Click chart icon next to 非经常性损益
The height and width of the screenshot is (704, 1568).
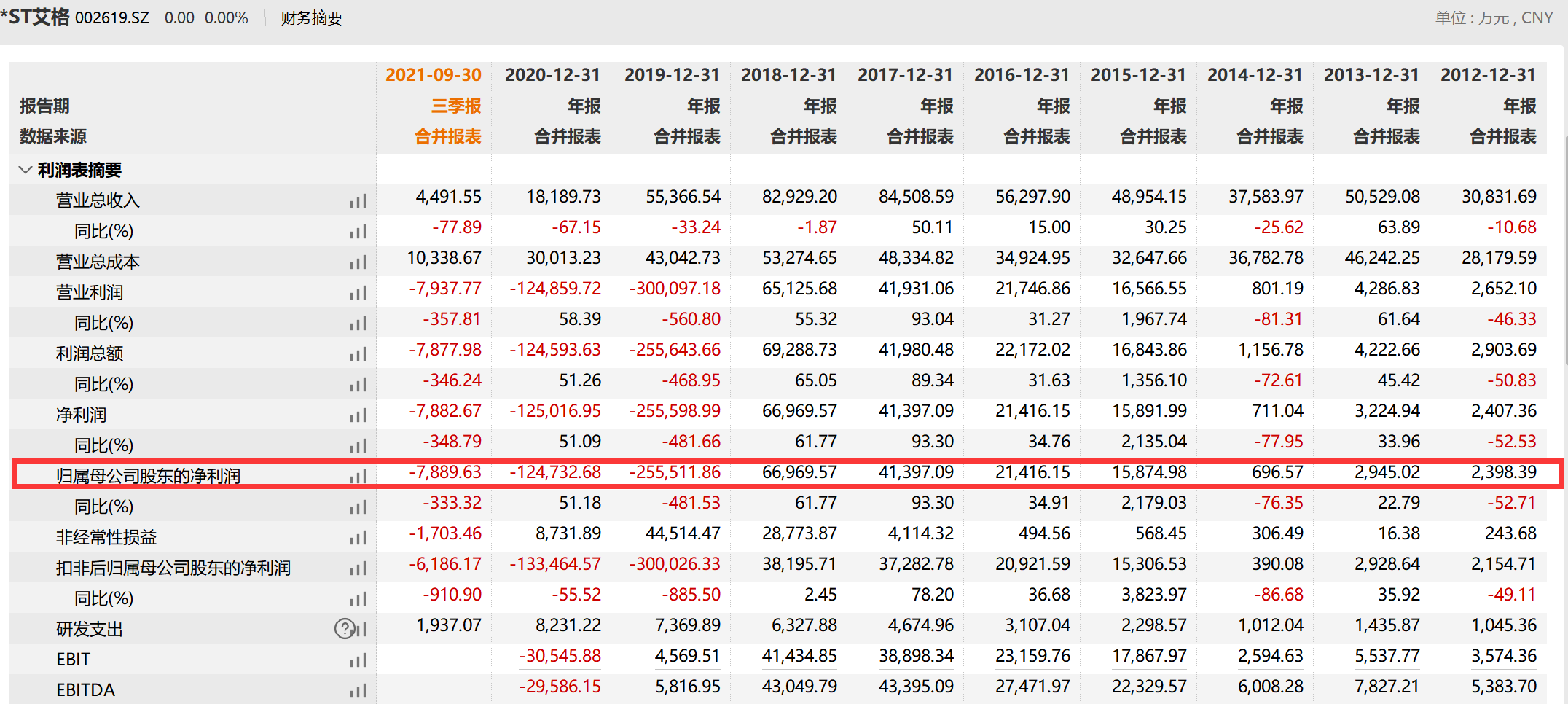tap(358, 537)
